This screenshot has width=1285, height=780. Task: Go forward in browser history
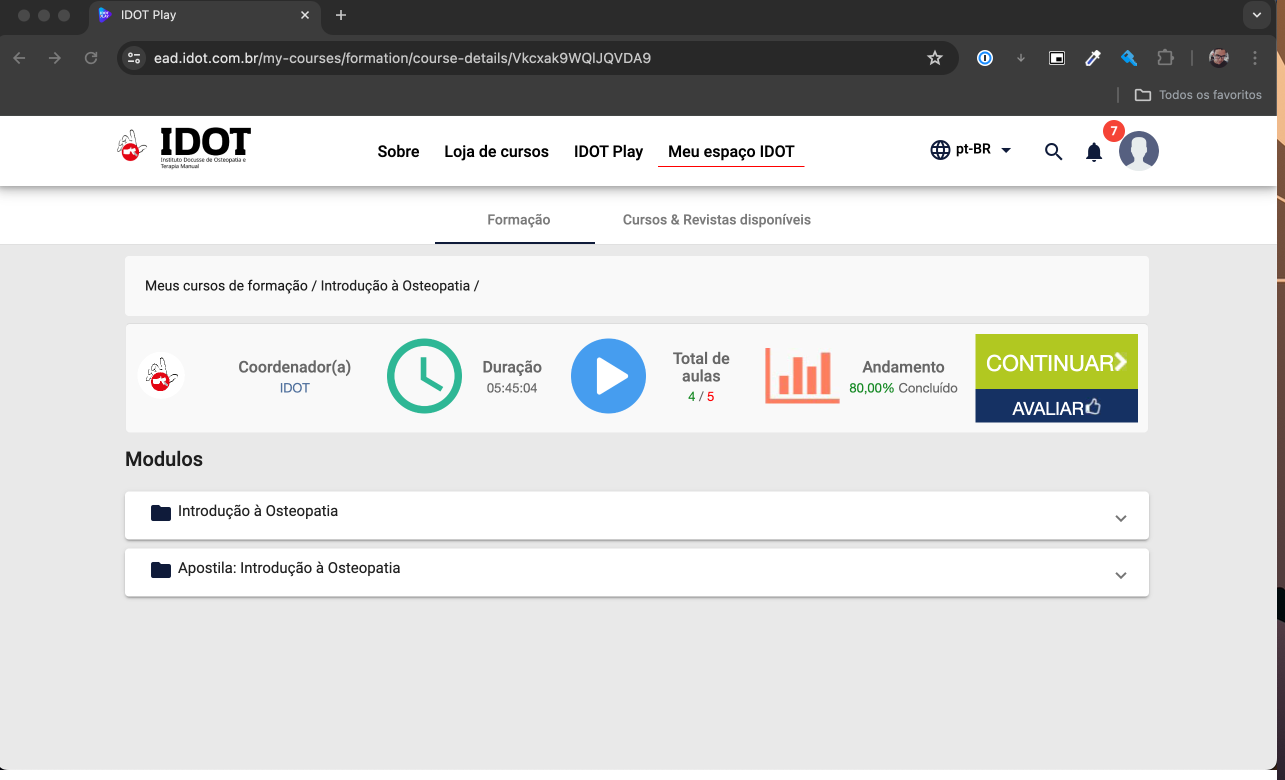coord(55,58)
